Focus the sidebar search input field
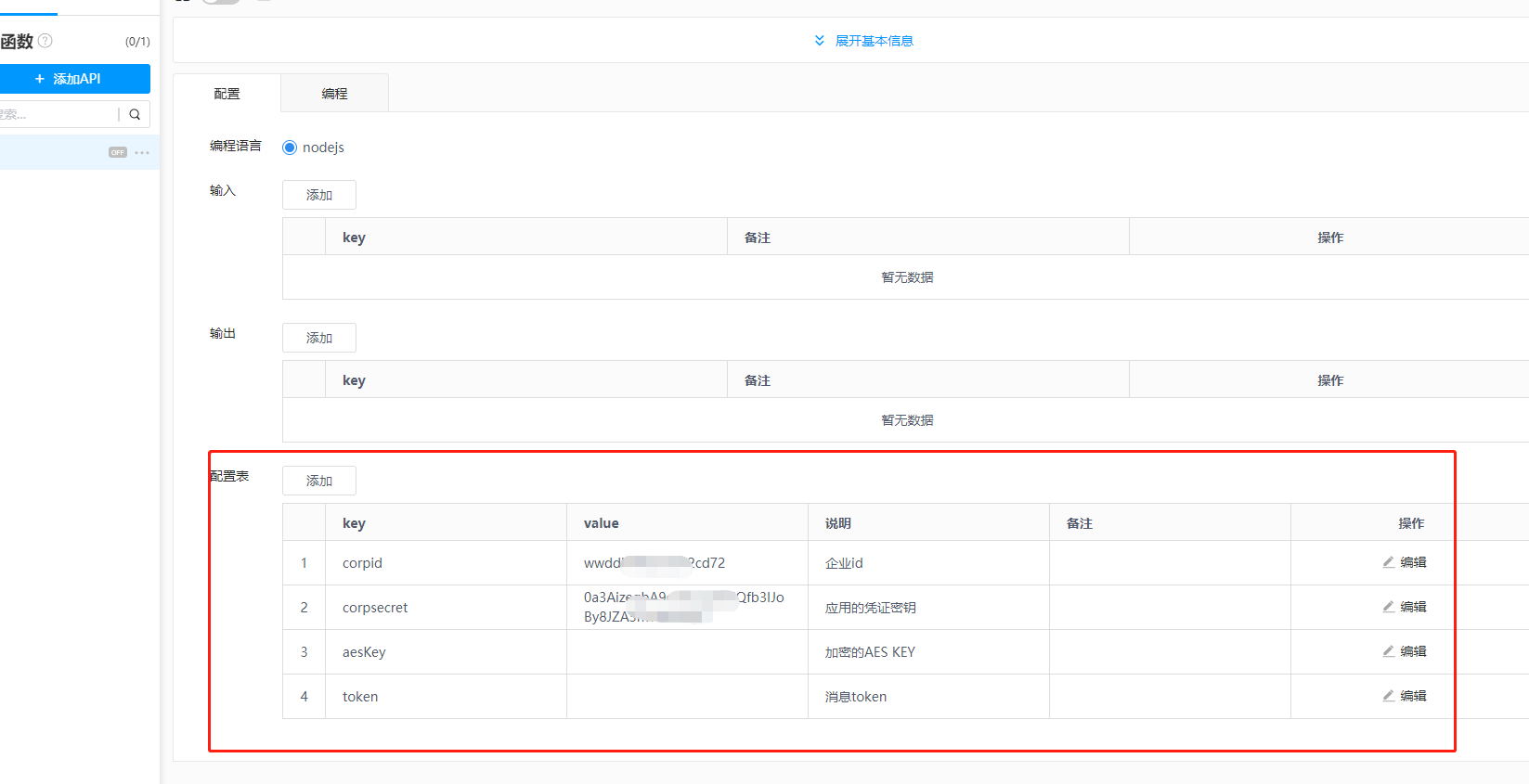The height and width of the screenshot is (784, 1529). pos(58,114)
